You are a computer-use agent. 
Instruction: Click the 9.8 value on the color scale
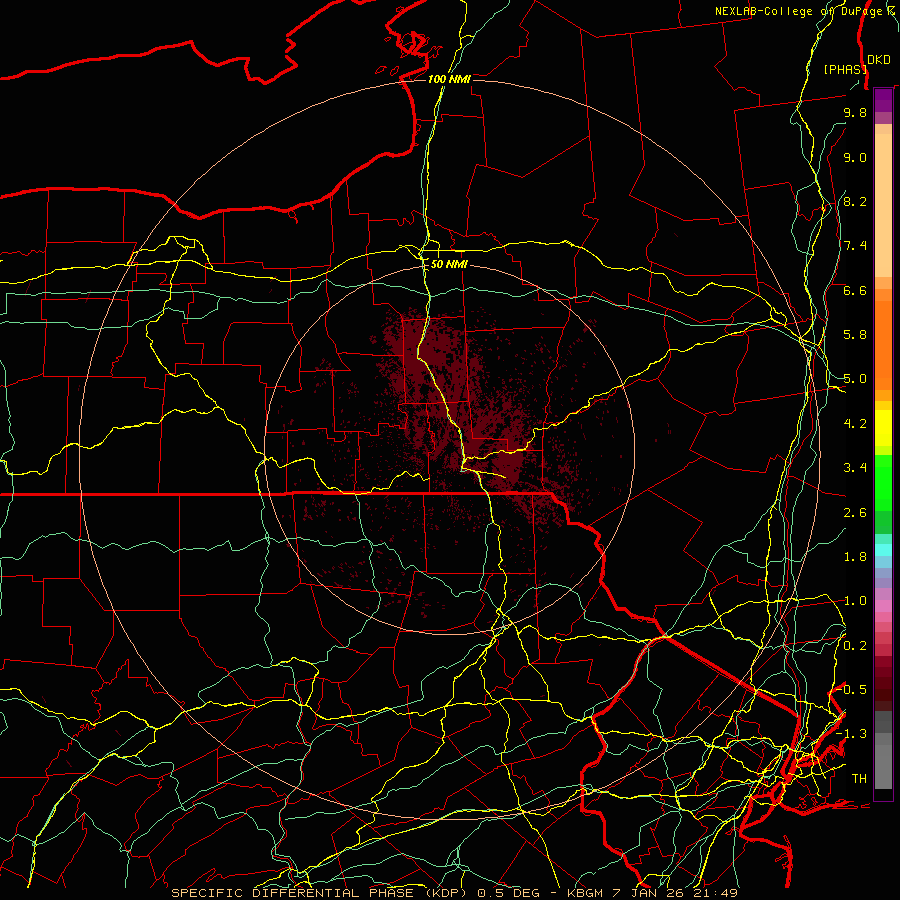[855, 112]
